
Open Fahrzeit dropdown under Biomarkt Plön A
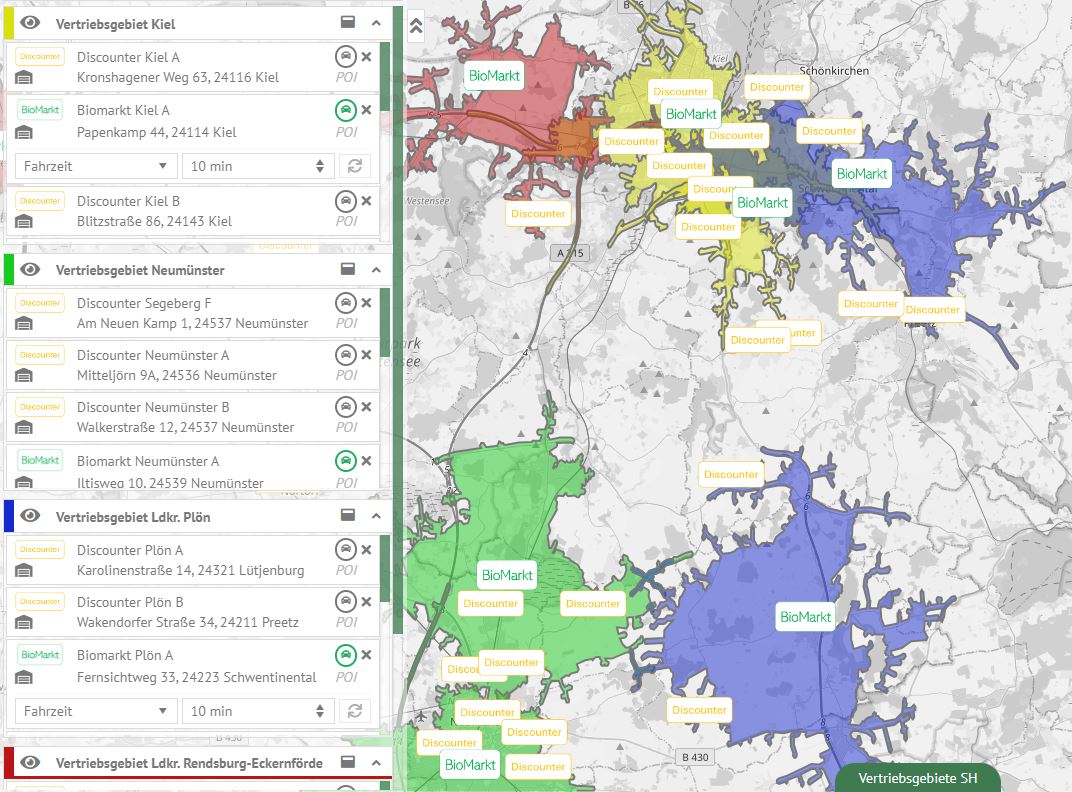pos(96,711)
